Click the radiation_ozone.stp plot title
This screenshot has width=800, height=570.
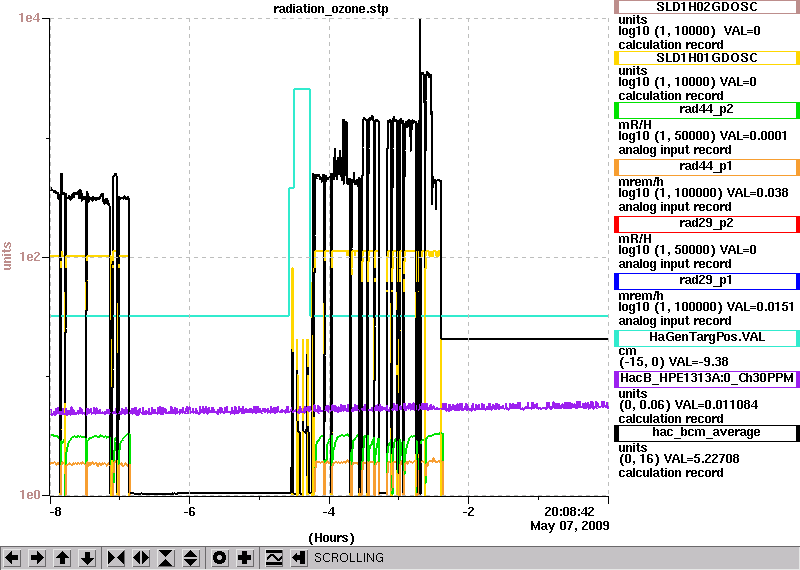[330, 9]
